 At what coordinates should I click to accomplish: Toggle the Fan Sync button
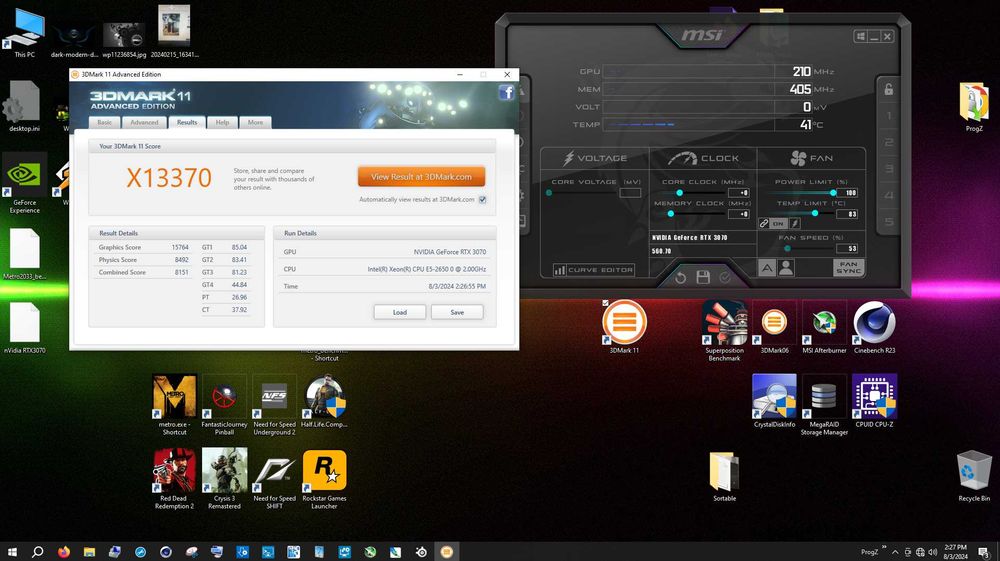pos(848,267)
